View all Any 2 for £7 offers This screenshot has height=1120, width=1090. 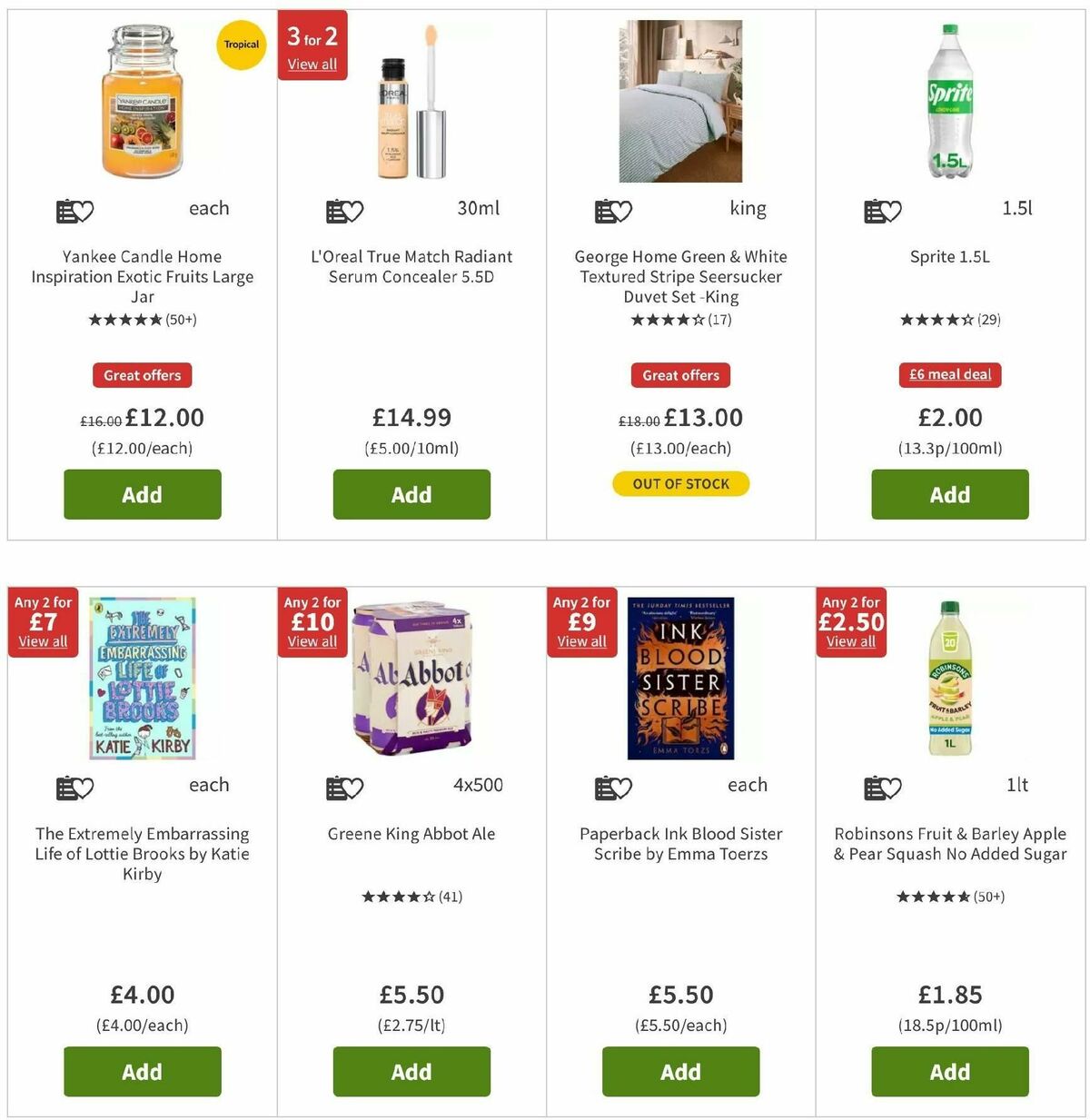[42, 641]
